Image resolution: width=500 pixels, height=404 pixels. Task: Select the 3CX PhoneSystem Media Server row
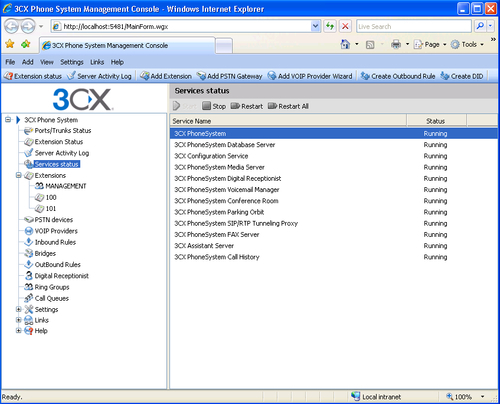[334, 167]
